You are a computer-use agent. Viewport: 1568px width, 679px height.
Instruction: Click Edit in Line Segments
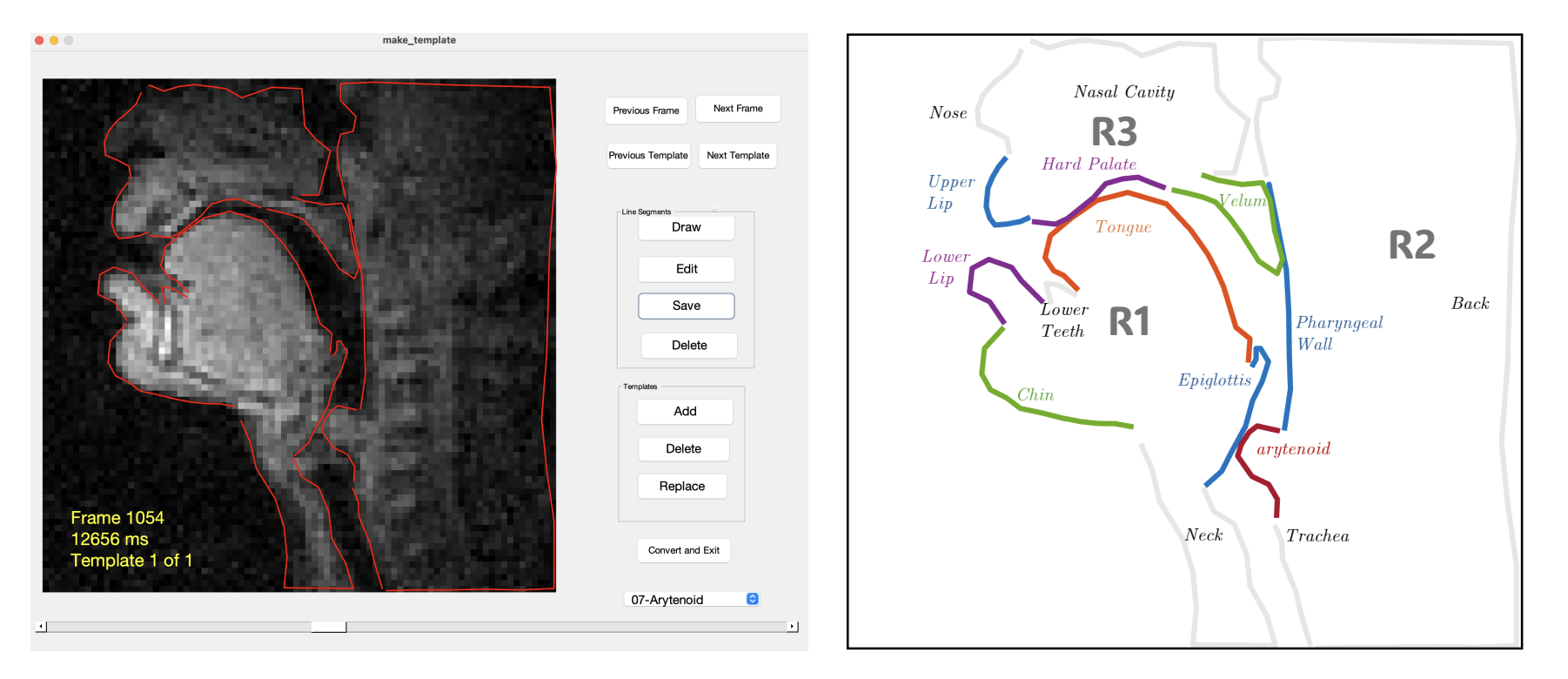687,269
